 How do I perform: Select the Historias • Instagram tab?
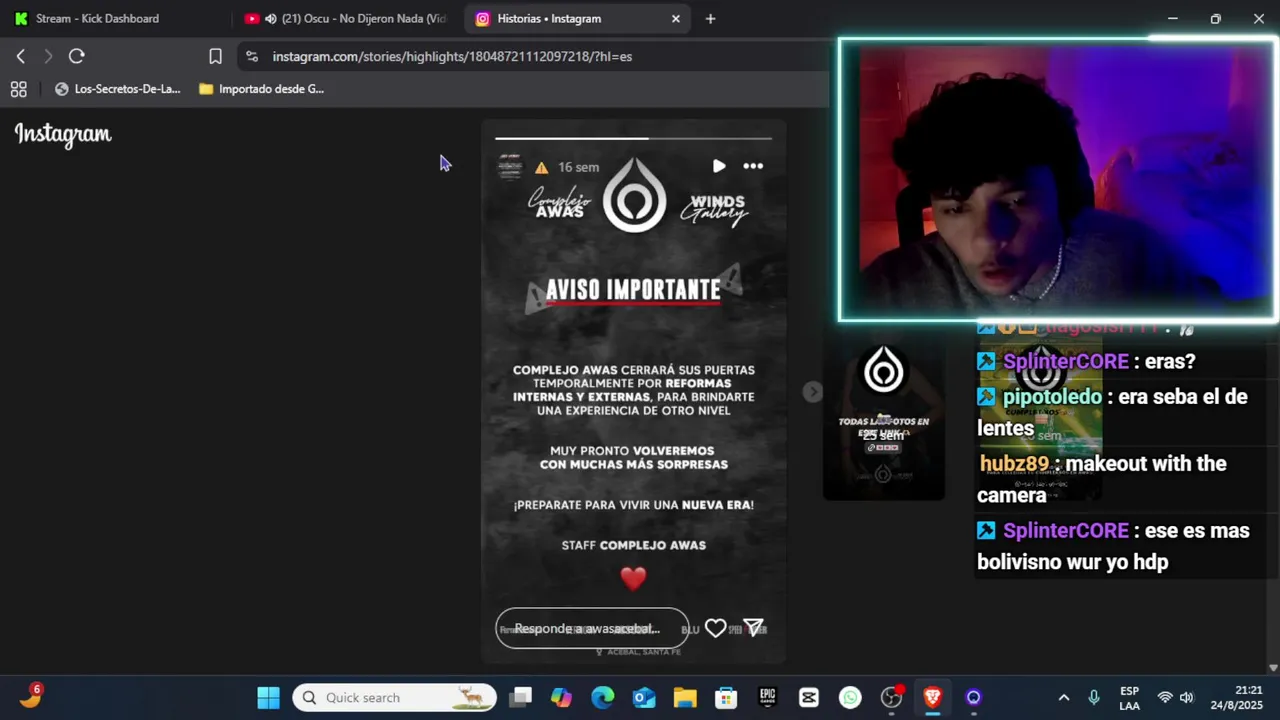coord(575,18)
